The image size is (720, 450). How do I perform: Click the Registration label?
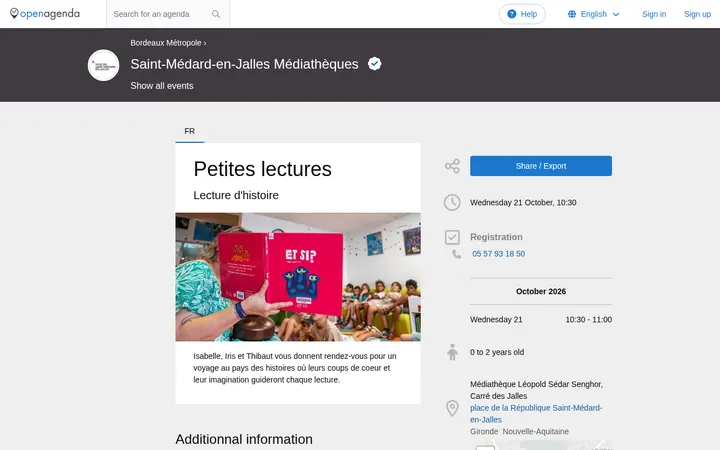pos(496,237)
